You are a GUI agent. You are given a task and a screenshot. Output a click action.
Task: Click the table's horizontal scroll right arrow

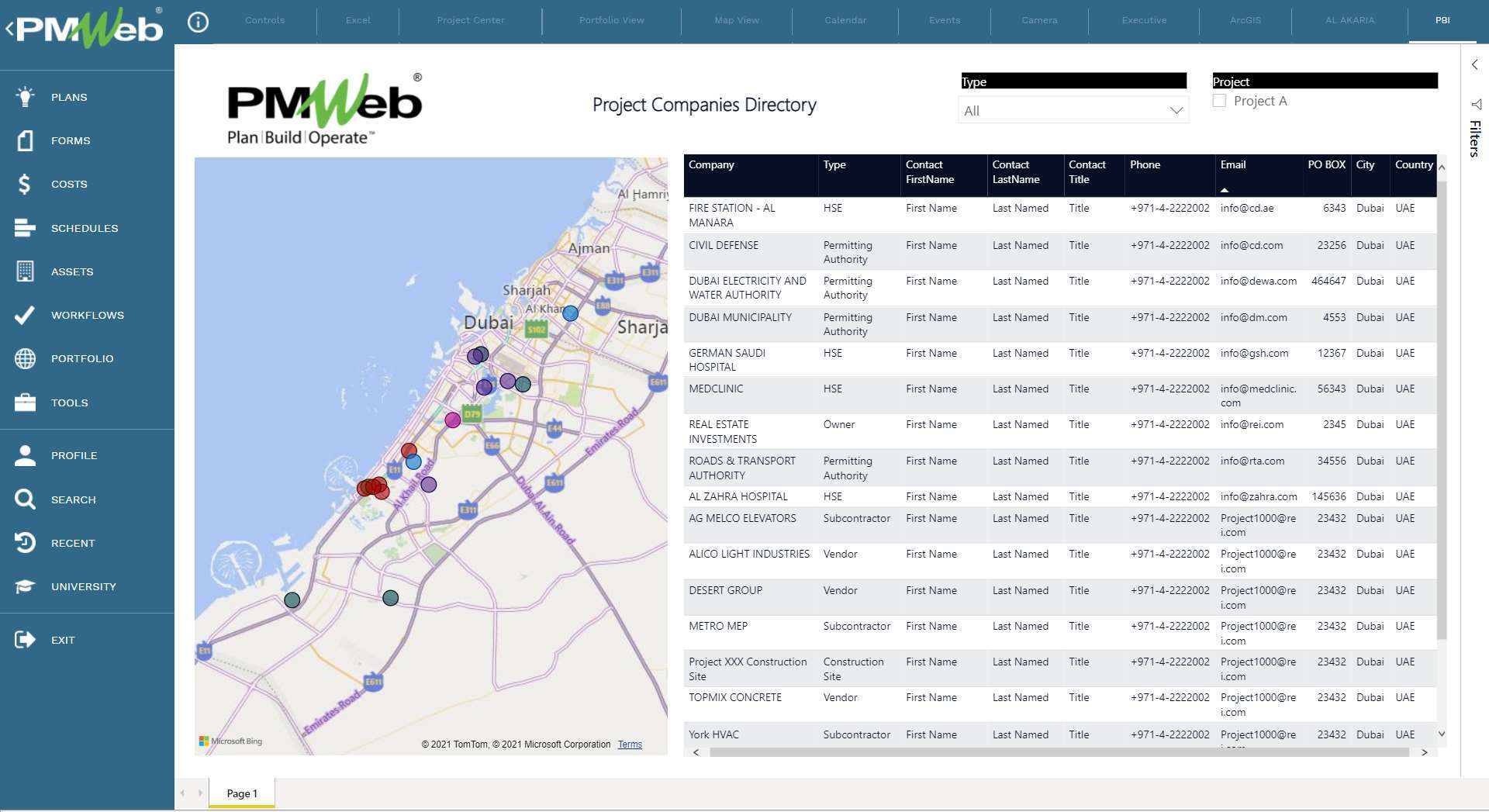pos(1424,752)
